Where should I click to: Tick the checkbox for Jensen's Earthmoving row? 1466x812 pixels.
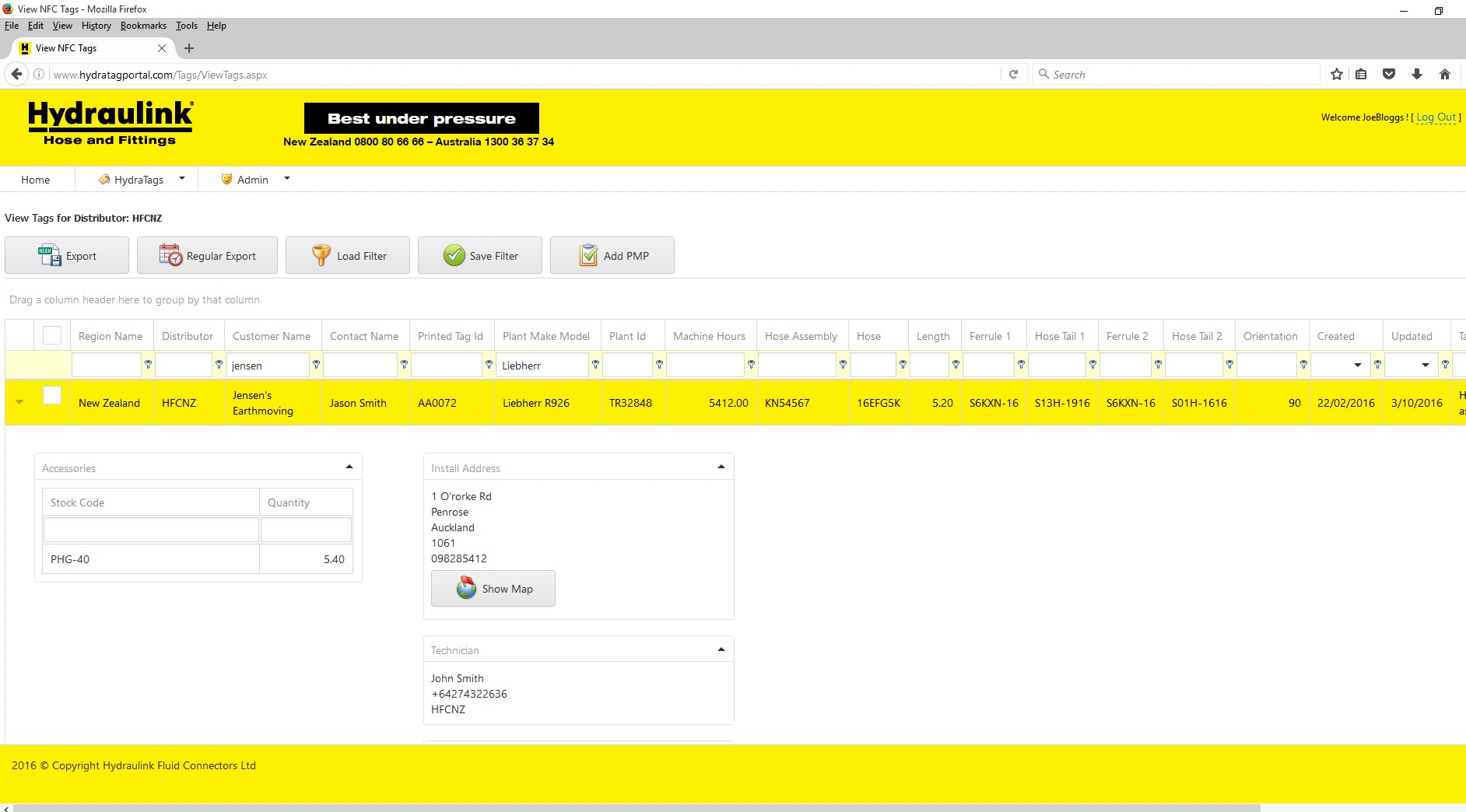[x=52, y=395]
